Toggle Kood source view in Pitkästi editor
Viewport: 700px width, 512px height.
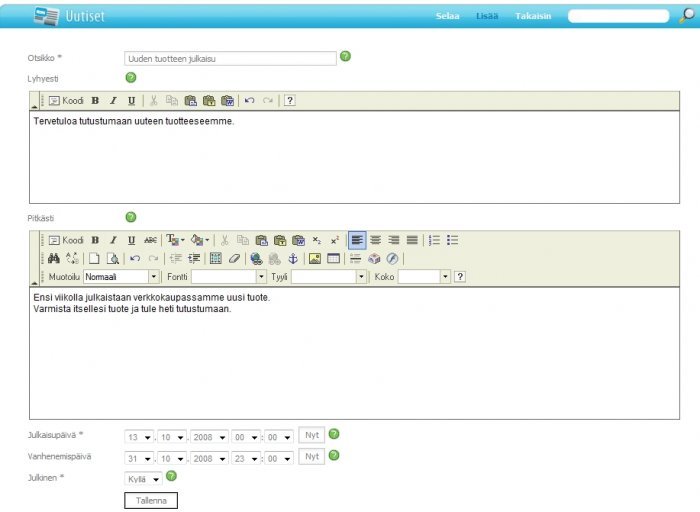(66, 240)
